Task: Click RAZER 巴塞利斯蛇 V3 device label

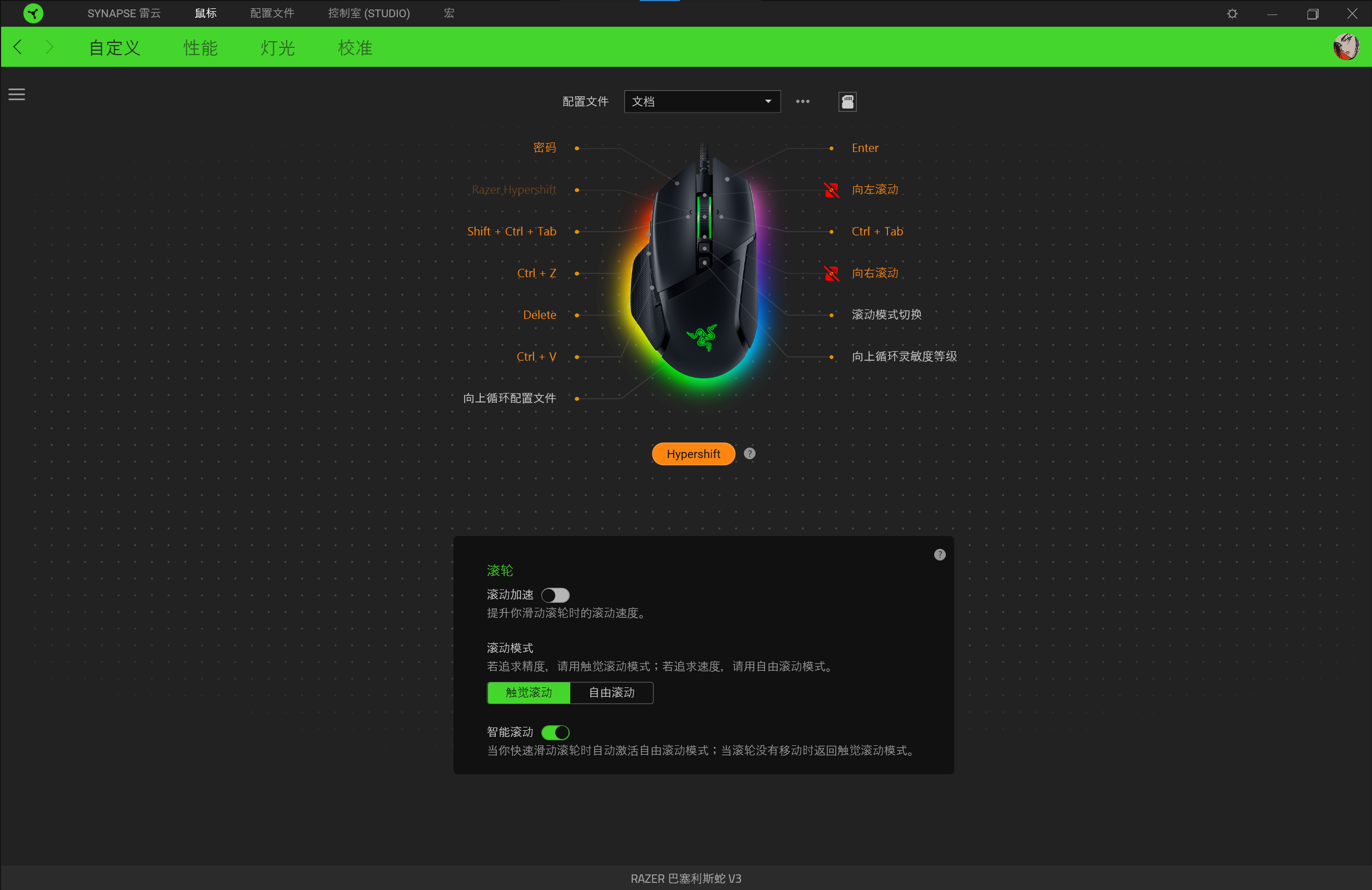Action: (x=686, y=878)
